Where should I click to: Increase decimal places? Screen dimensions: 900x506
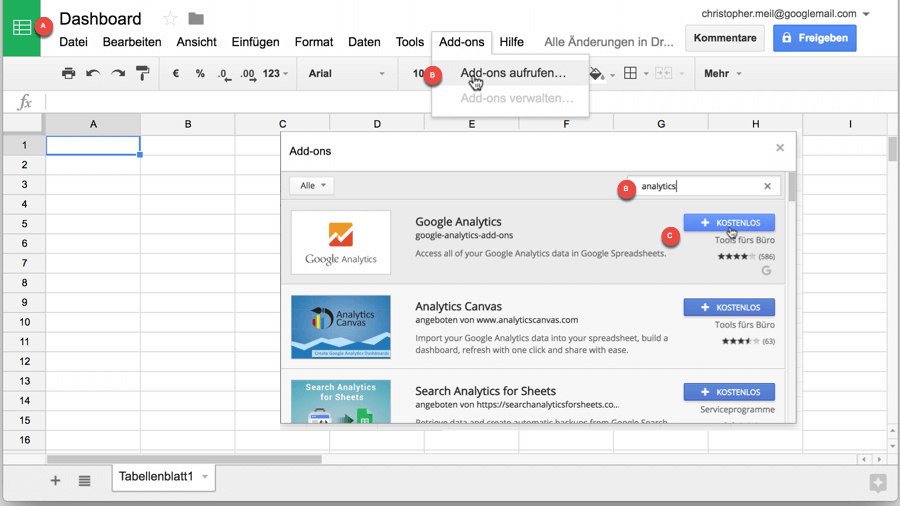tap(248, 74)
